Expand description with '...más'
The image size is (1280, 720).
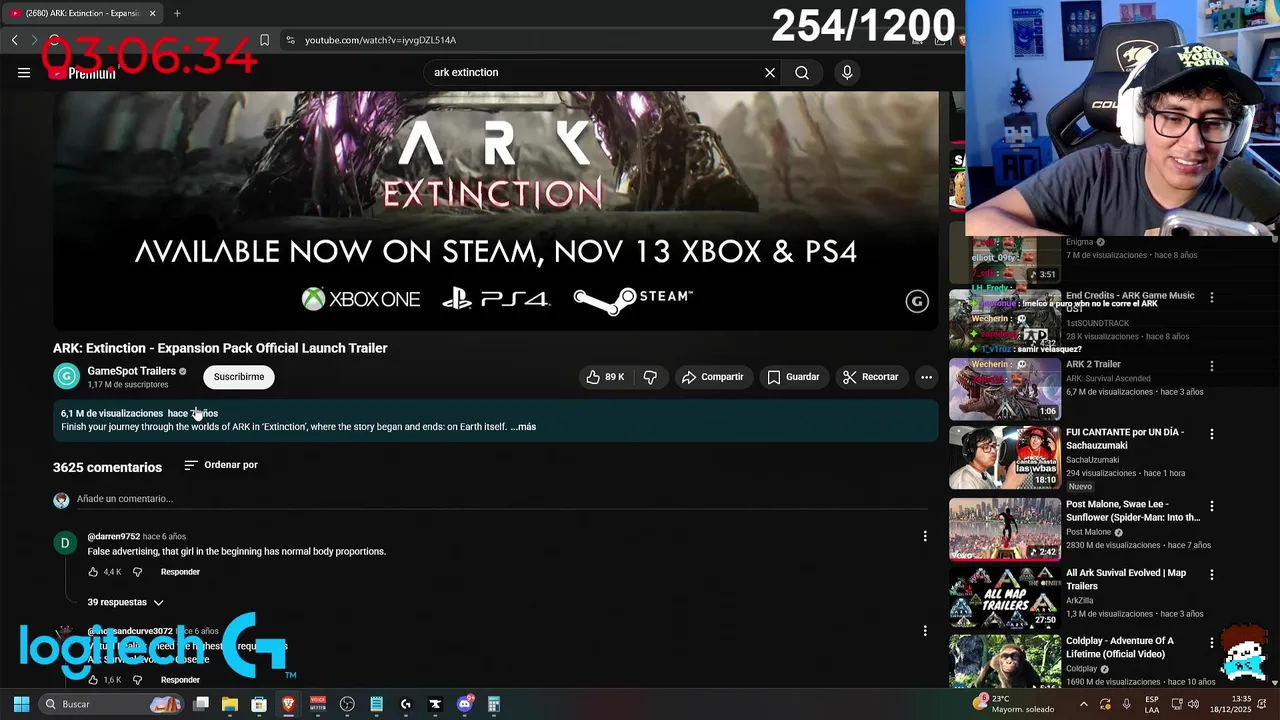(523, 427)
